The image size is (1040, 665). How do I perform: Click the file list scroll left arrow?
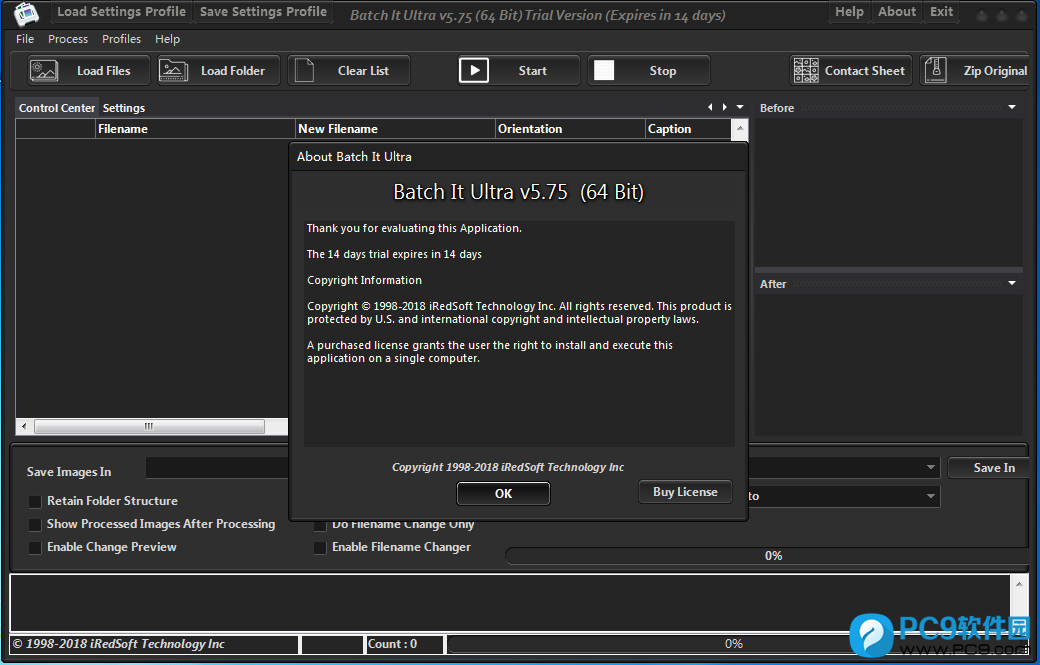tap(25, 426)
